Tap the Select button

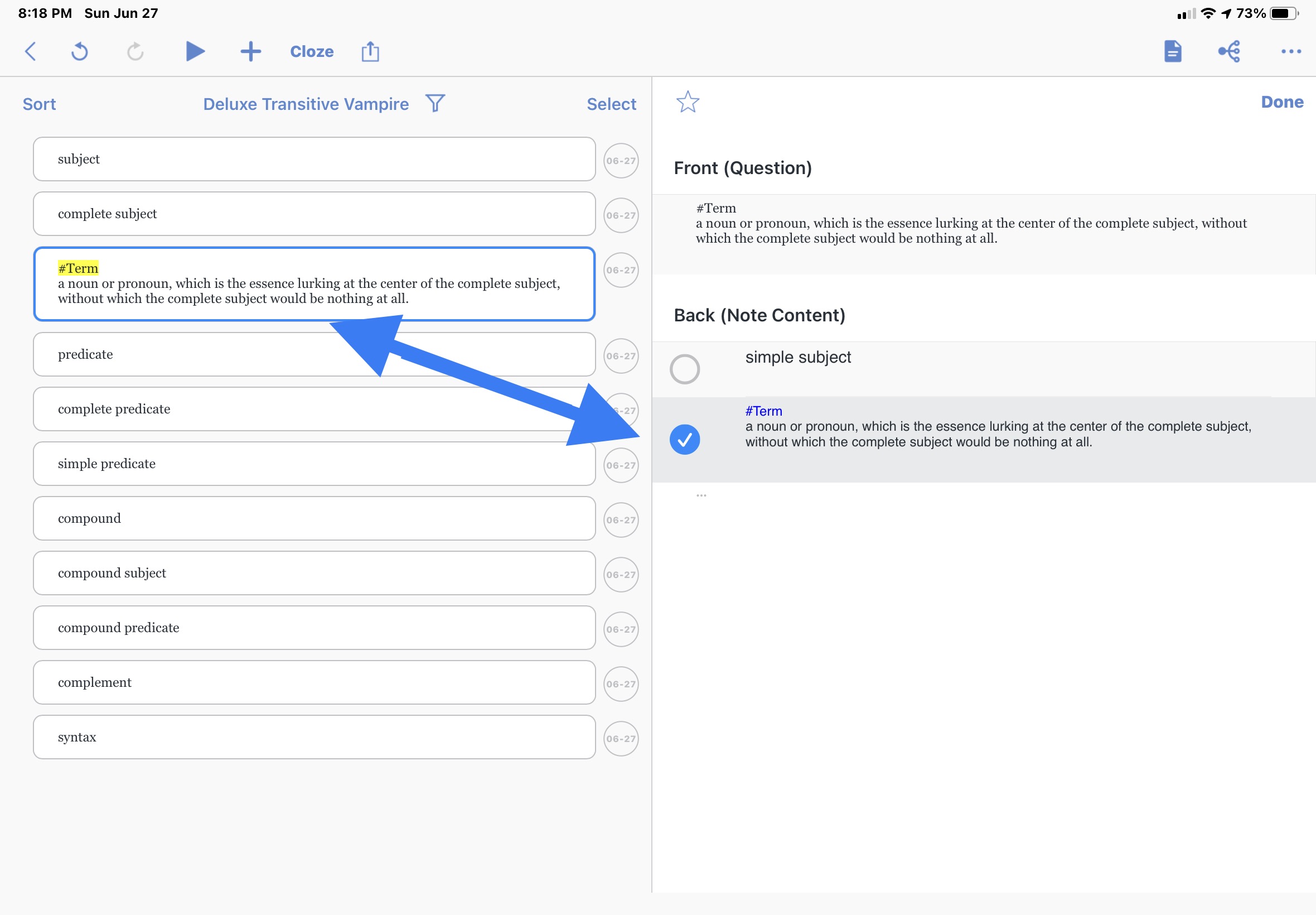point(611,104)
